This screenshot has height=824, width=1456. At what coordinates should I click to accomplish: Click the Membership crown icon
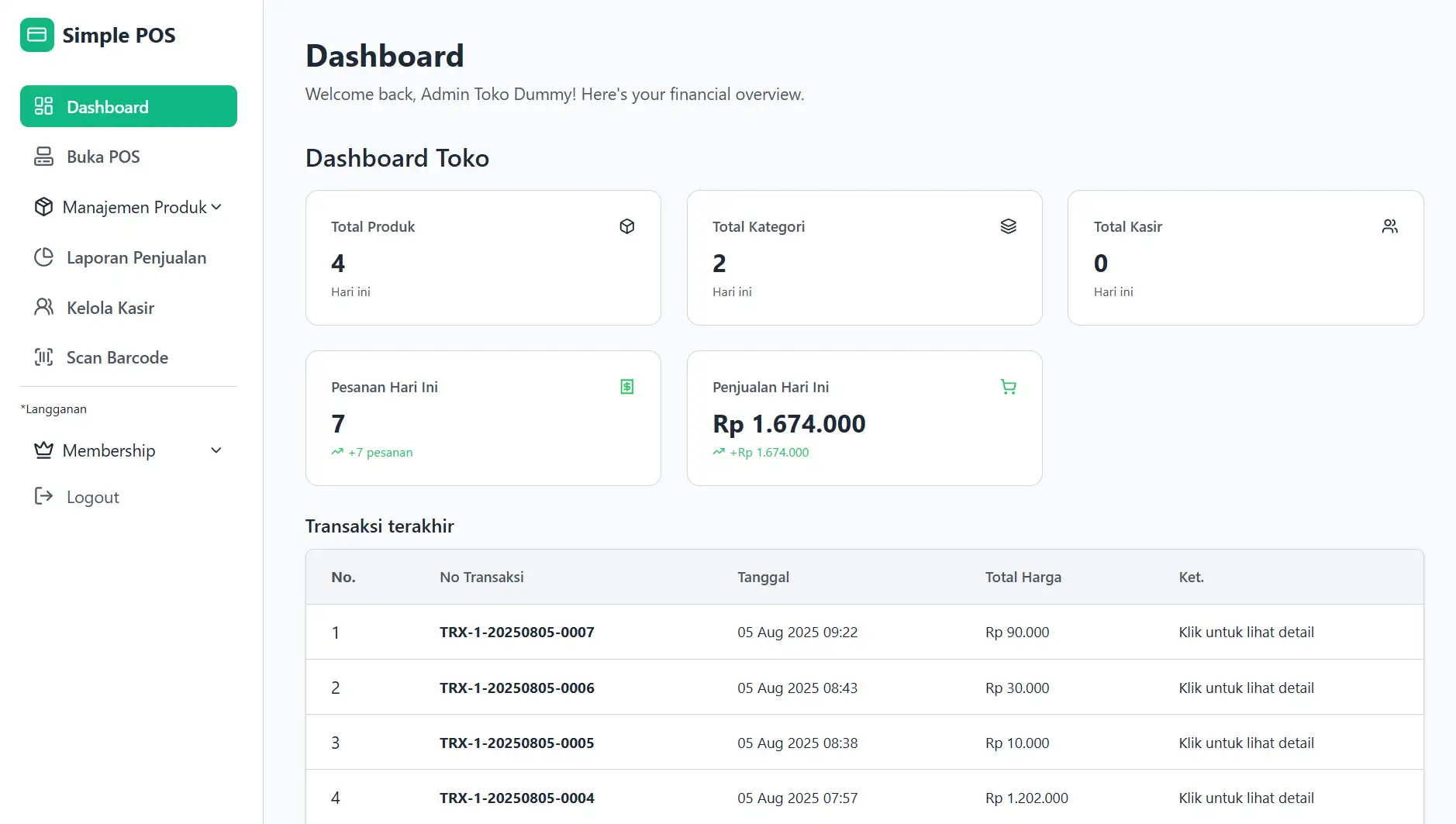(44, 450)
